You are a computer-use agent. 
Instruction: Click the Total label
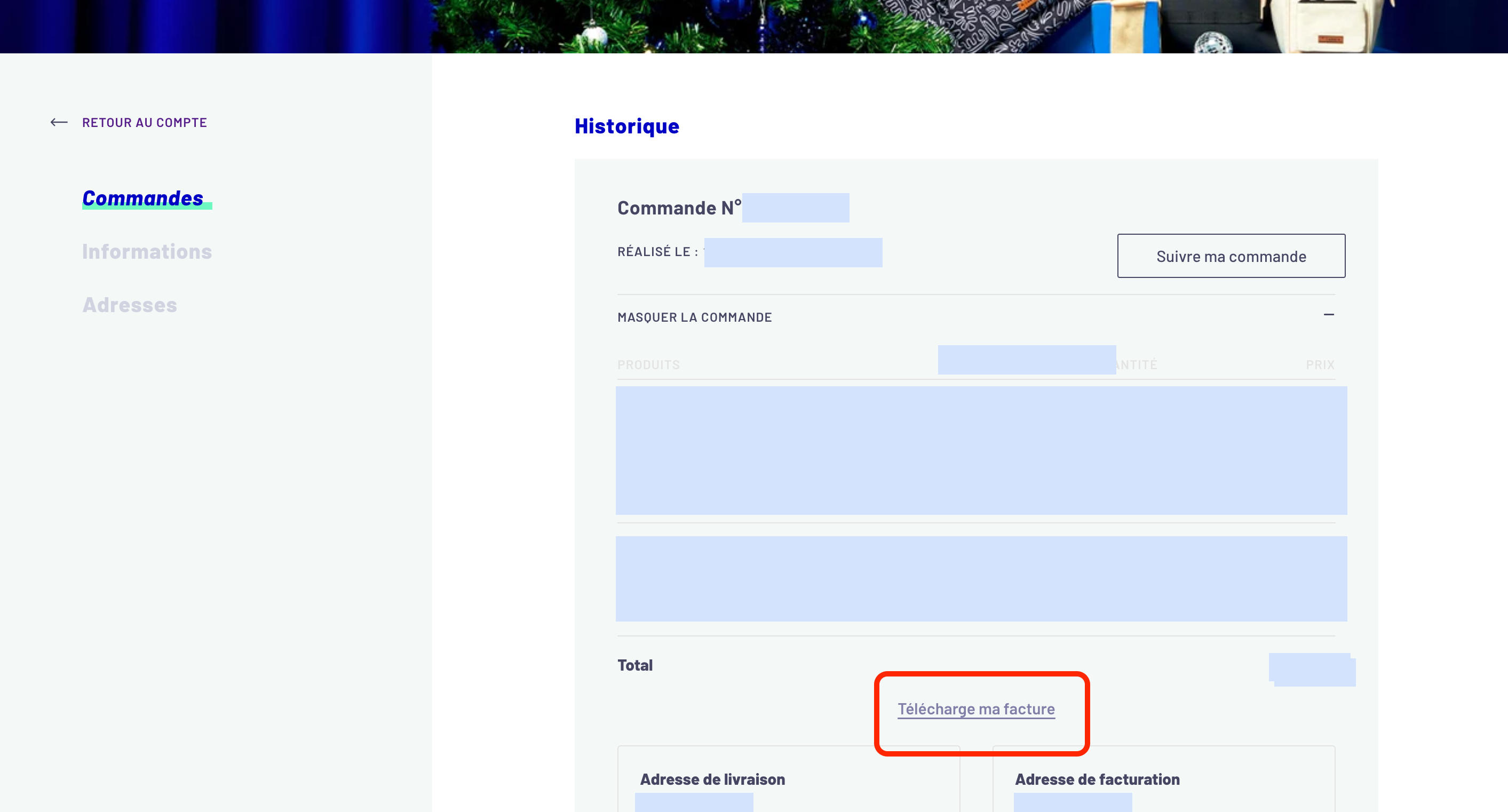click(x=634, y=665)
